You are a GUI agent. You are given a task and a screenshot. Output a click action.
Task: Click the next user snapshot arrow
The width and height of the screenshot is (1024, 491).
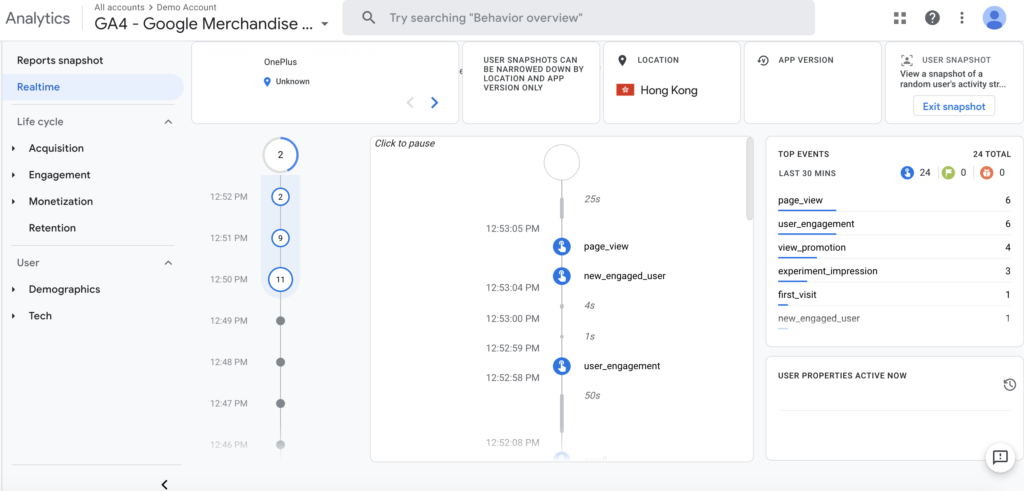[x=435, y=102]
